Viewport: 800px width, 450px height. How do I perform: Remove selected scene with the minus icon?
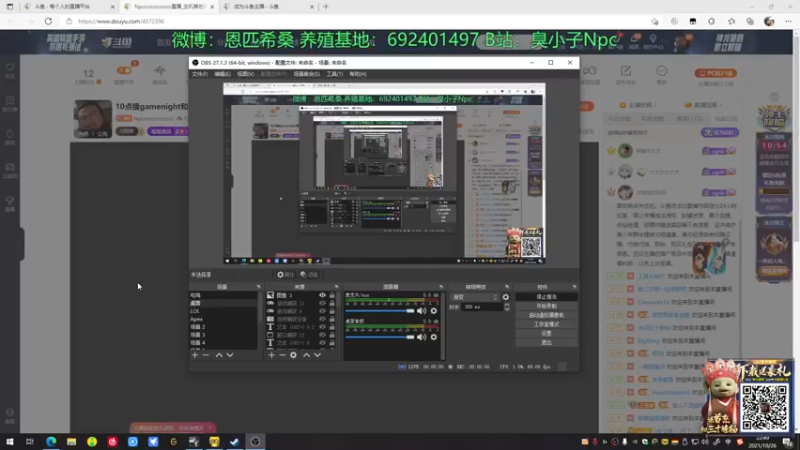pos(206,355)
